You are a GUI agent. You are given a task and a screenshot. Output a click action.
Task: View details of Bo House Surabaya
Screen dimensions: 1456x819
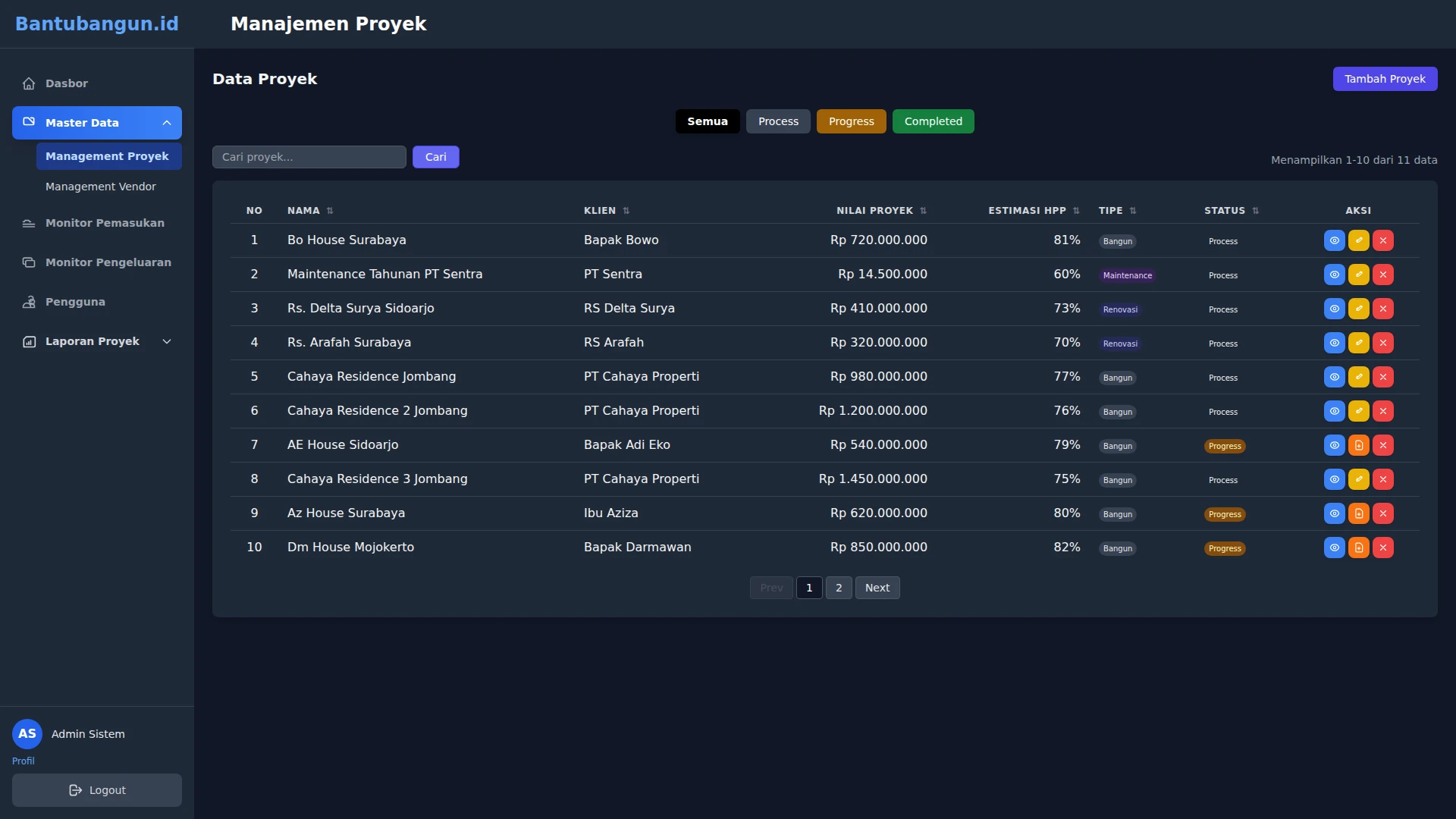click(1334, 240)
